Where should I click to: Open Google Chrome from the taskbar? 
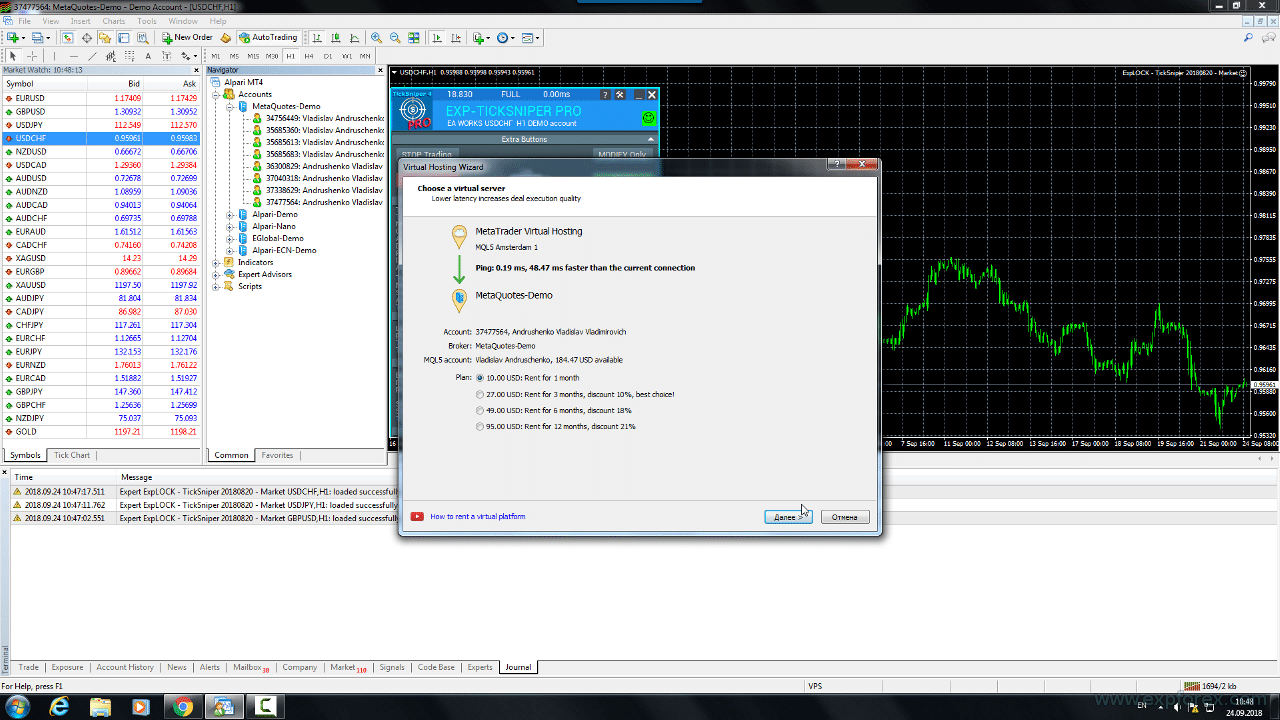tap(183, 707)
